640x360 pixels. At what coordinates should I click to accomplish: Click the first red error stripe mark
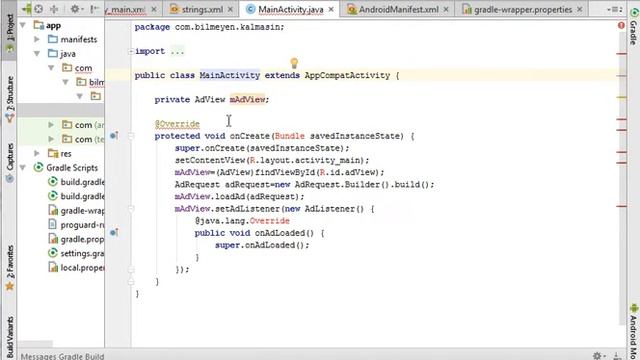click(x=622, y=54)
